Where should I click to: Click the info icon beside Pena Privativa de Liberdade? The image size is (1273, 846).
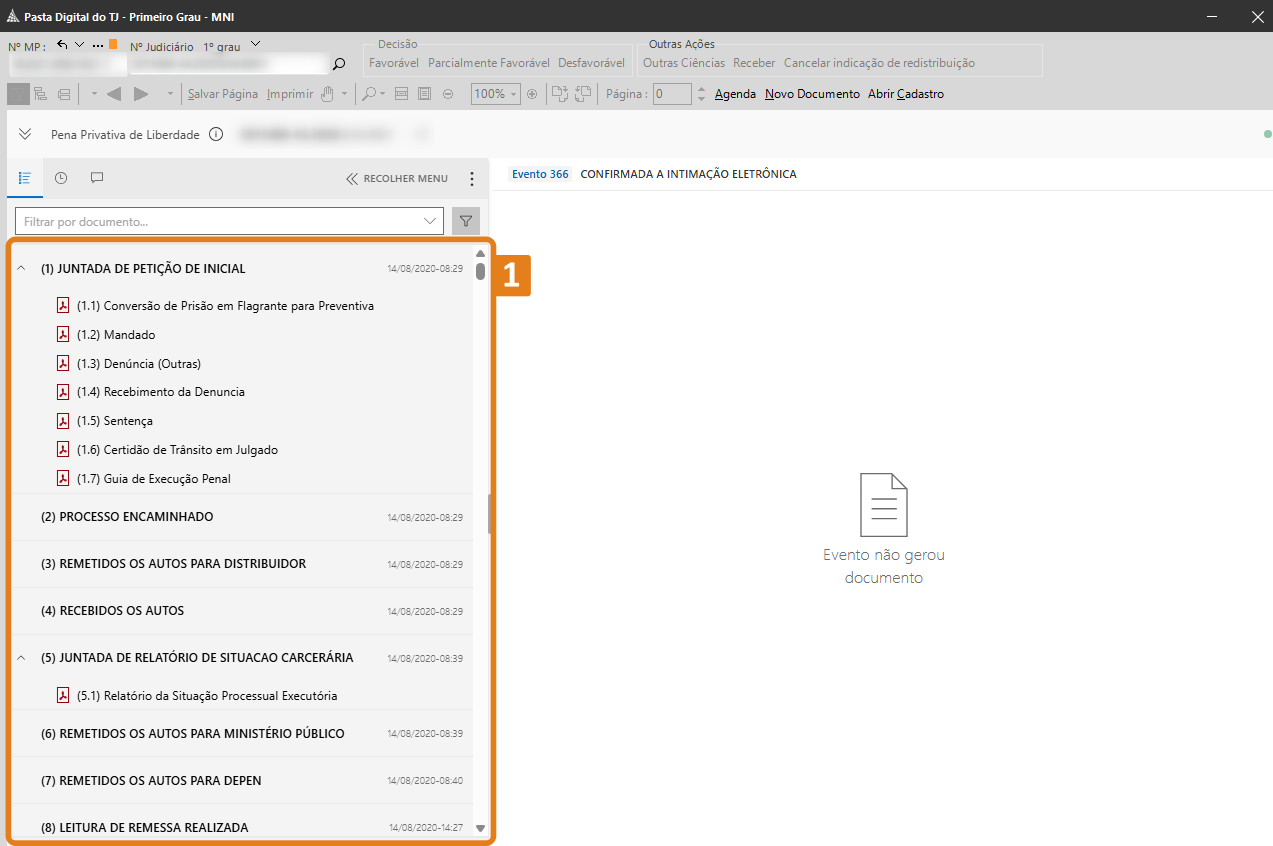pyautogui.click(x=216, y=134)
